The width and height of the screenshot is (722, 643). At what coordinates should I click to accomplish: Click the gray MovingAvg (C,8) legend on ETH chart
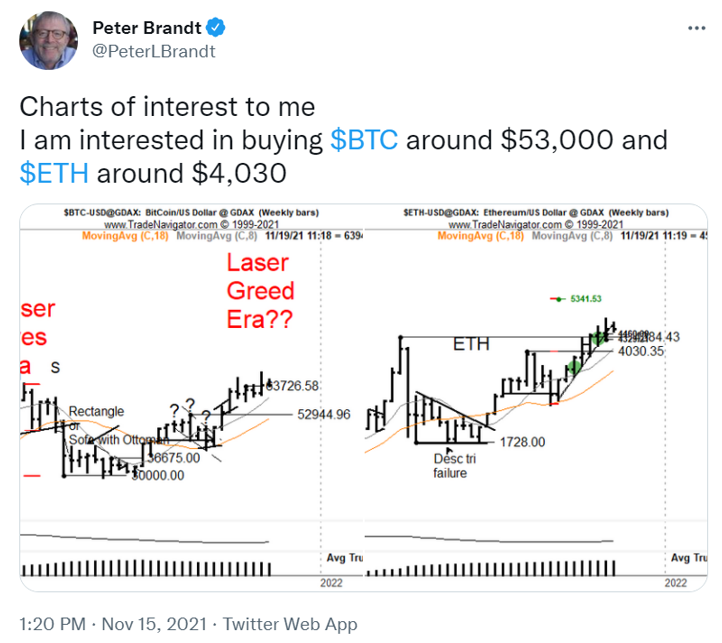coord(572,236)
